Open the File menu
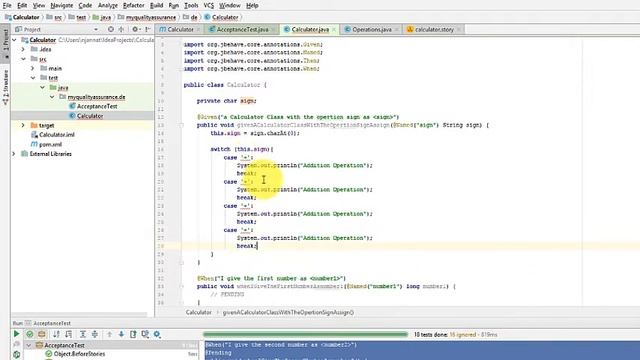Screen dimensions: 640x360 point(7,5)
